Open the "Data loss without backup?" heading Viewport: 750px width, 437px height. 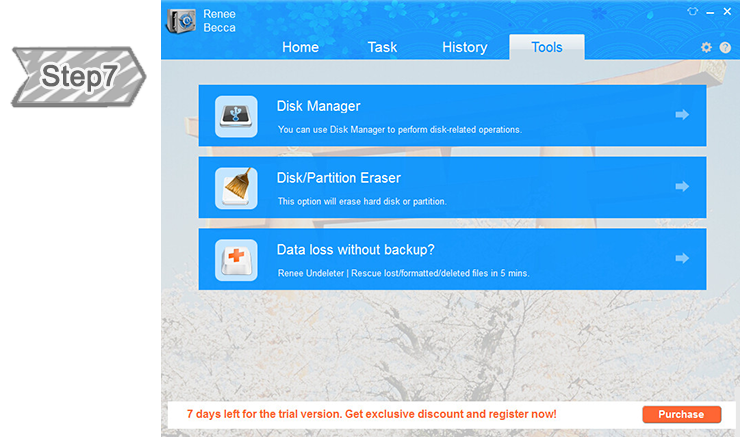355,250
